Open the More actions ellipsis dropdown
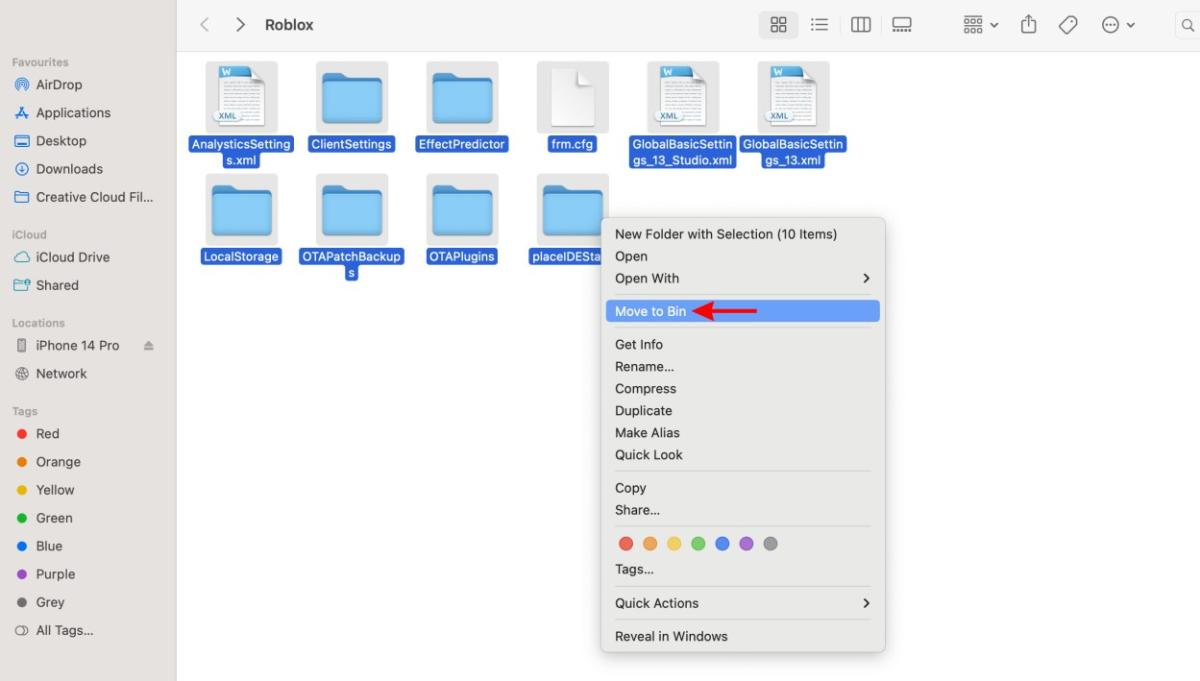Viewport: 1200px width, 681px height. pos(1118,25)
